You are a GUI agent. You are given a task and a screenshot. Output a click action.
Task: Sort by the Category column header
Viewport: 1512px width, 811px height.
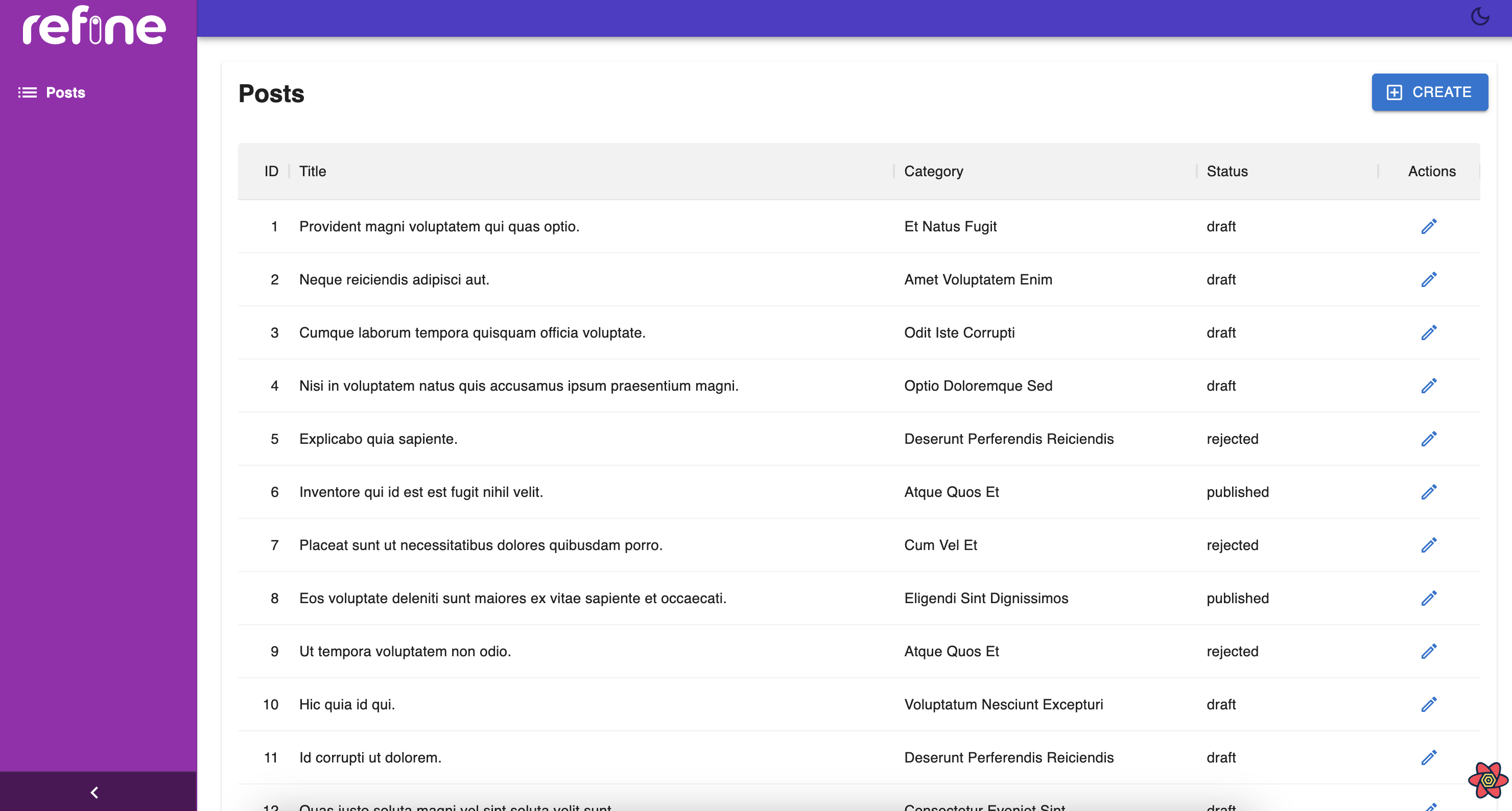(933, 172)
